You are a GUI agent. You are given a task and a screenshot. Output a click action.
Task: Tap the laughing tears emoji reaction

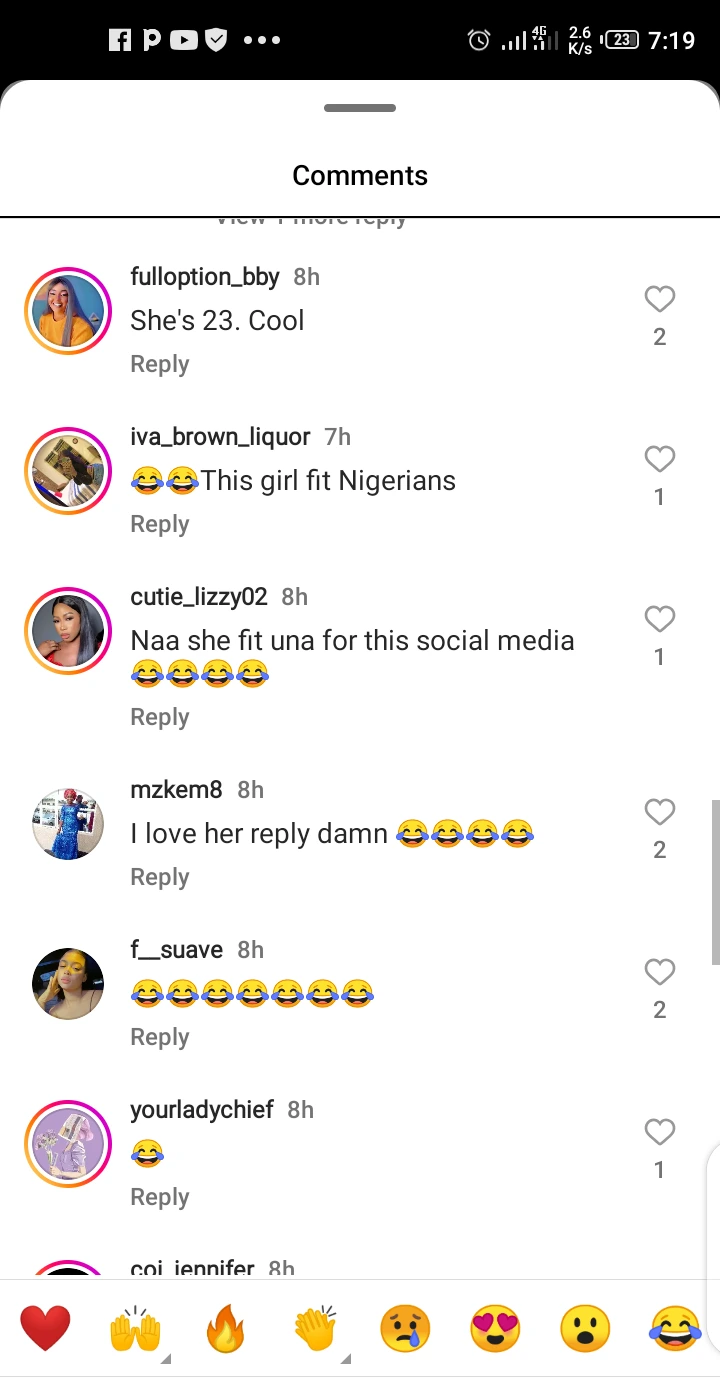675,1330
